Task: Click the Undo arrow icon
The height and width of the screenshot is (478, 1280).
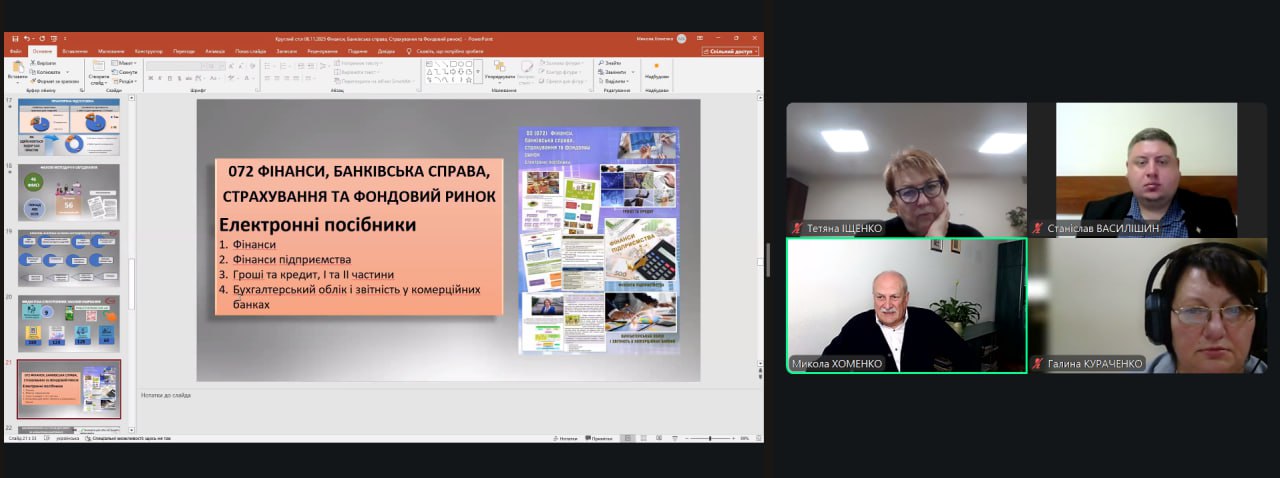Action: 25,39
